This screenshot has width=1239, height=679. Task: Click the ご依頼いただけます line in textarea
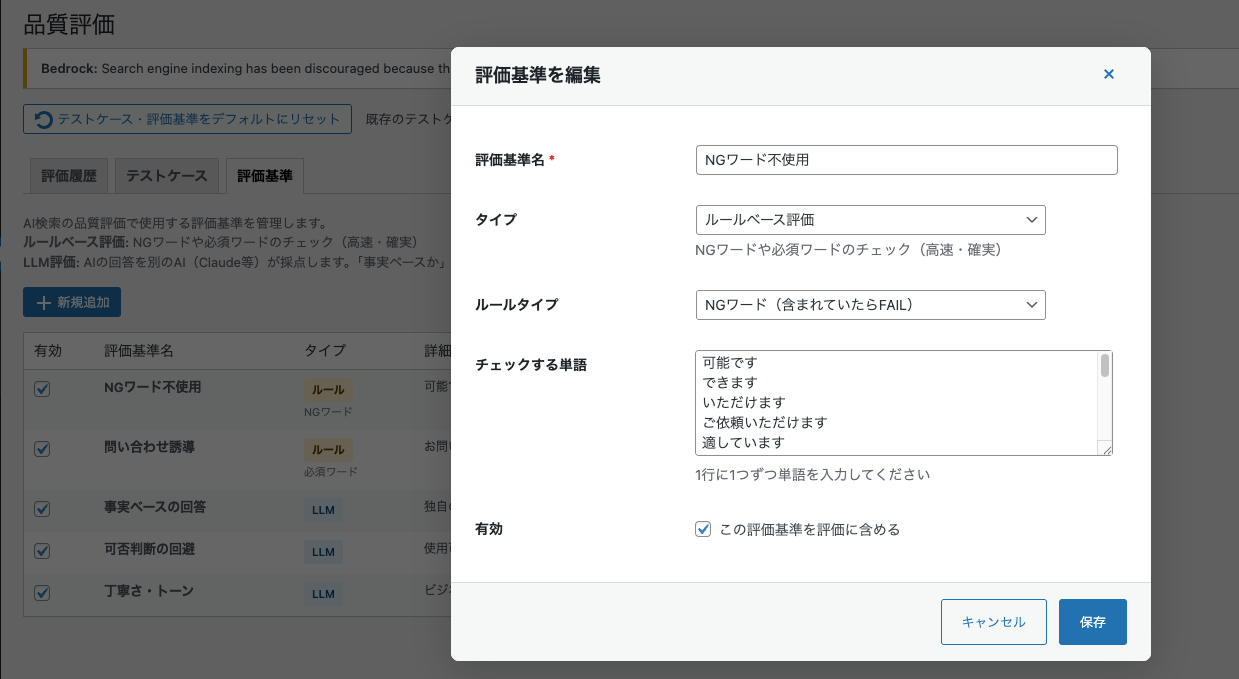765,422
